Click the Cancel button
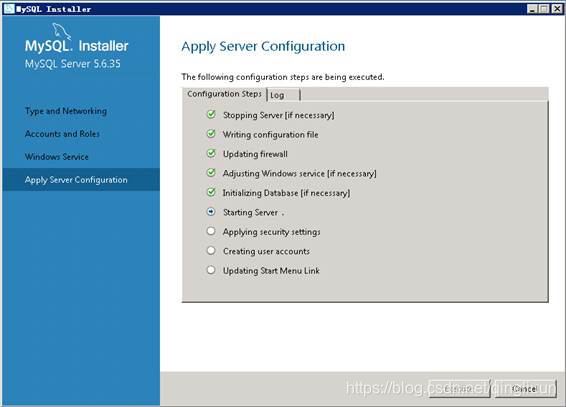566x407 pixels. (525, 389)
